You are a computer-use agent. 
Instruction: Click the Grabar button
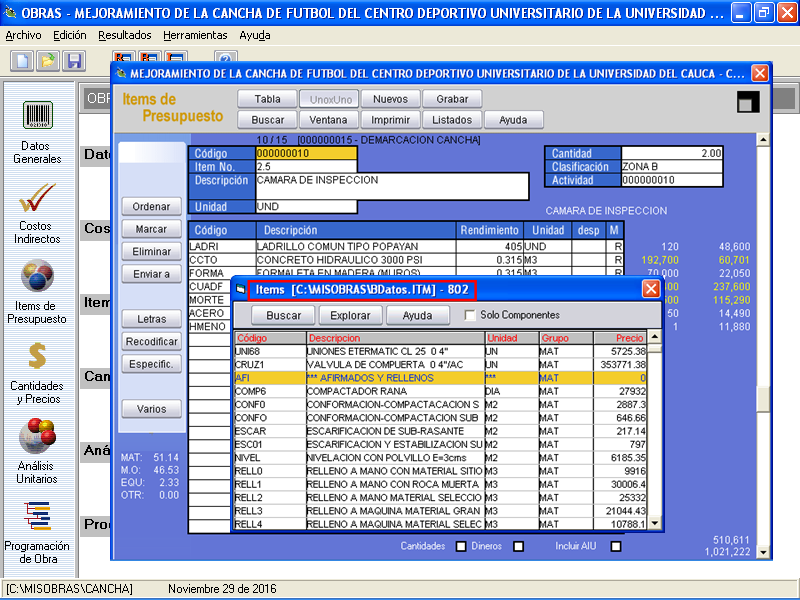(x=452, y=99)
